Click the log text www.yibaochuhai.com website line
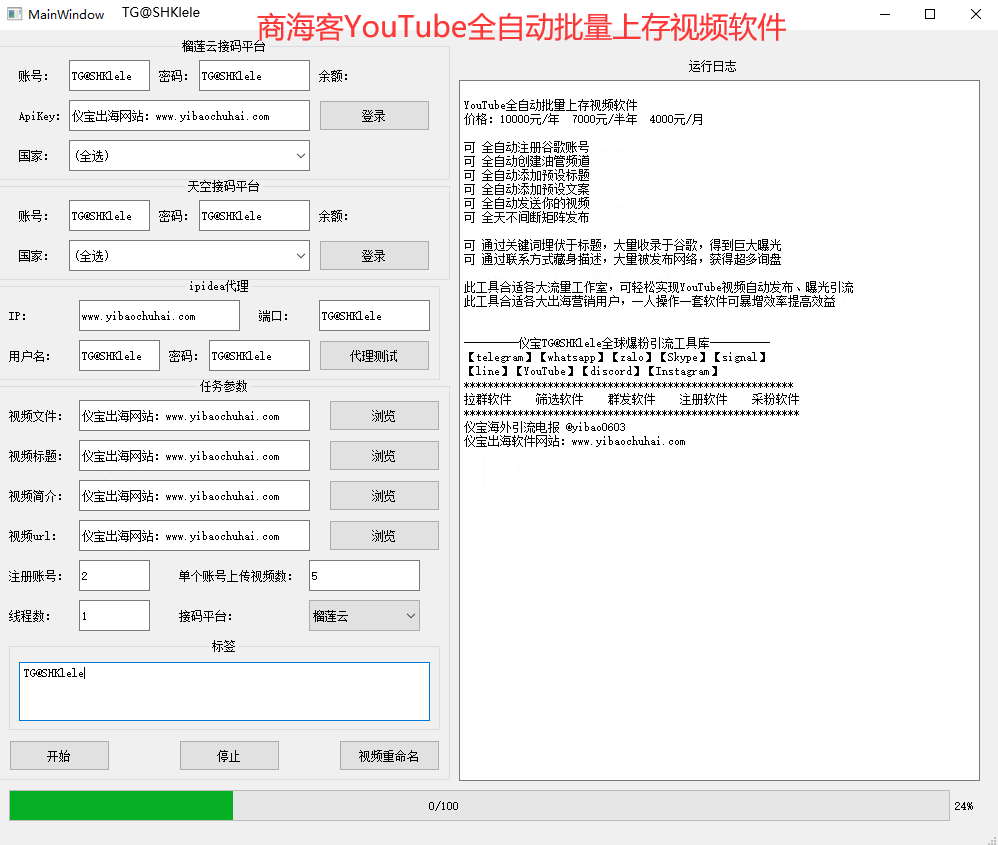 click(575, 442)
